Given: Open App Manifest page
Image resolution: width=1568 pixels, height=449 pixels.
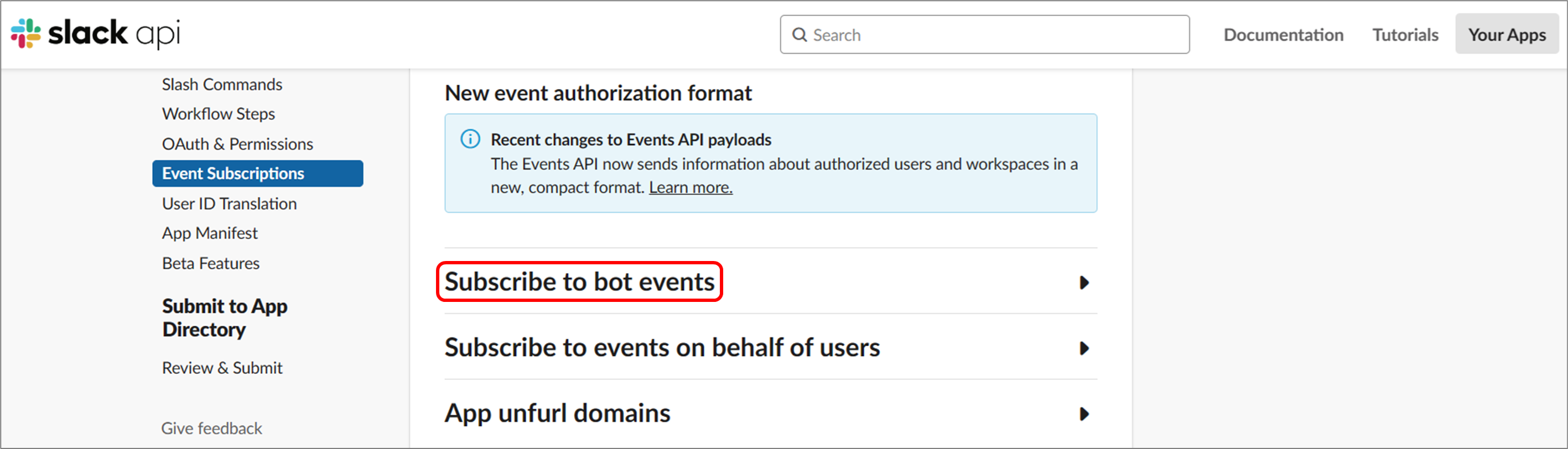Looking at the screenshot, I should pyautogui.click(x=210, y=233).
